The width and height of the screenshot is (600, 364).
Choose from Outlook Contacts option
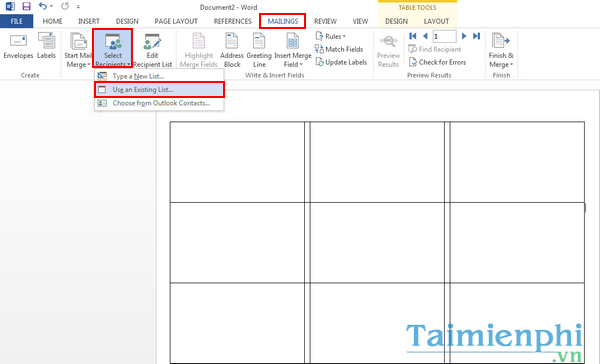159,103
